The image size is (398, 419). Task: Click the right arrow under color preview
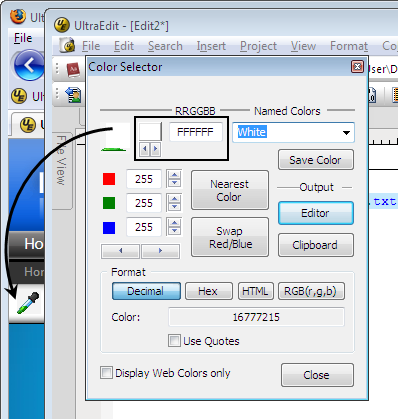pos(155,149)
